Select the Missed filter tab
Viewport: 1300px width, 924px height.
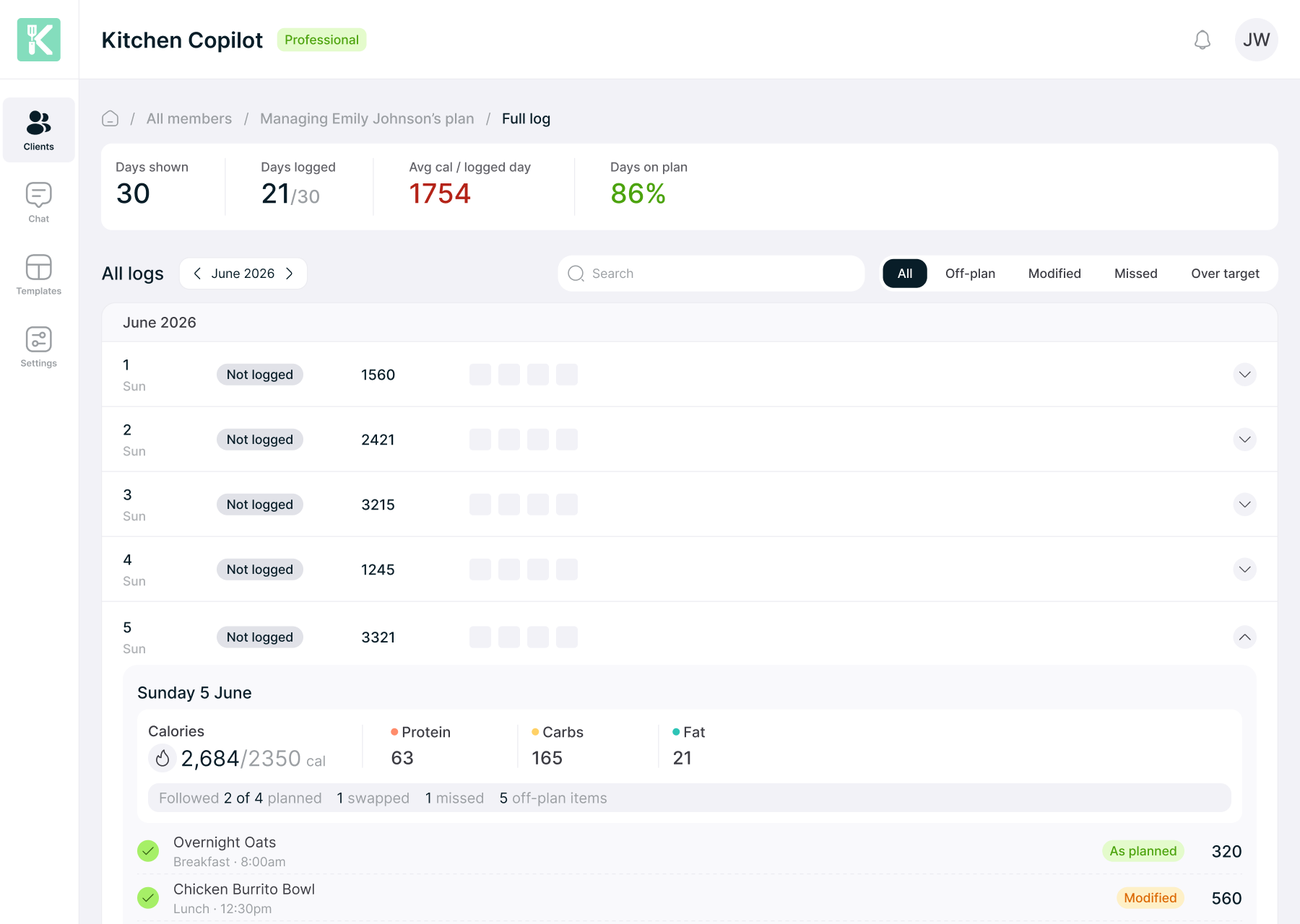(x=1136, y=274)
